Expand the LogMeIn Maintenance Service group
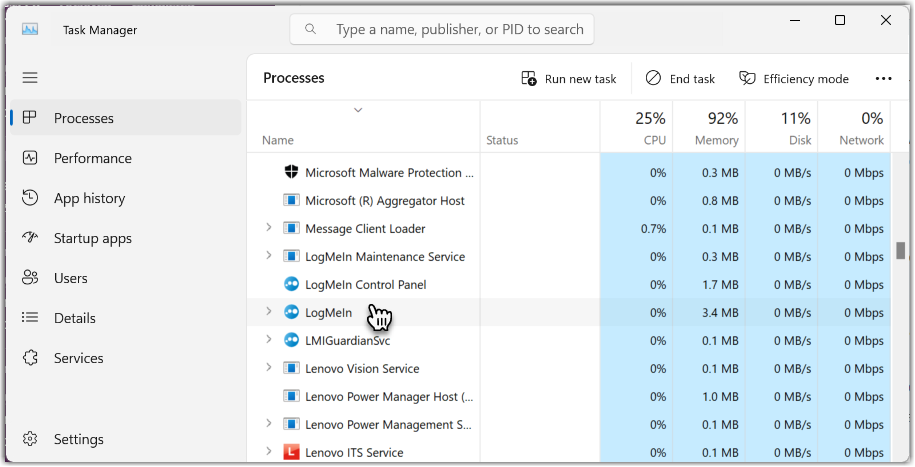The image size is (915, 467). [268, 256]
